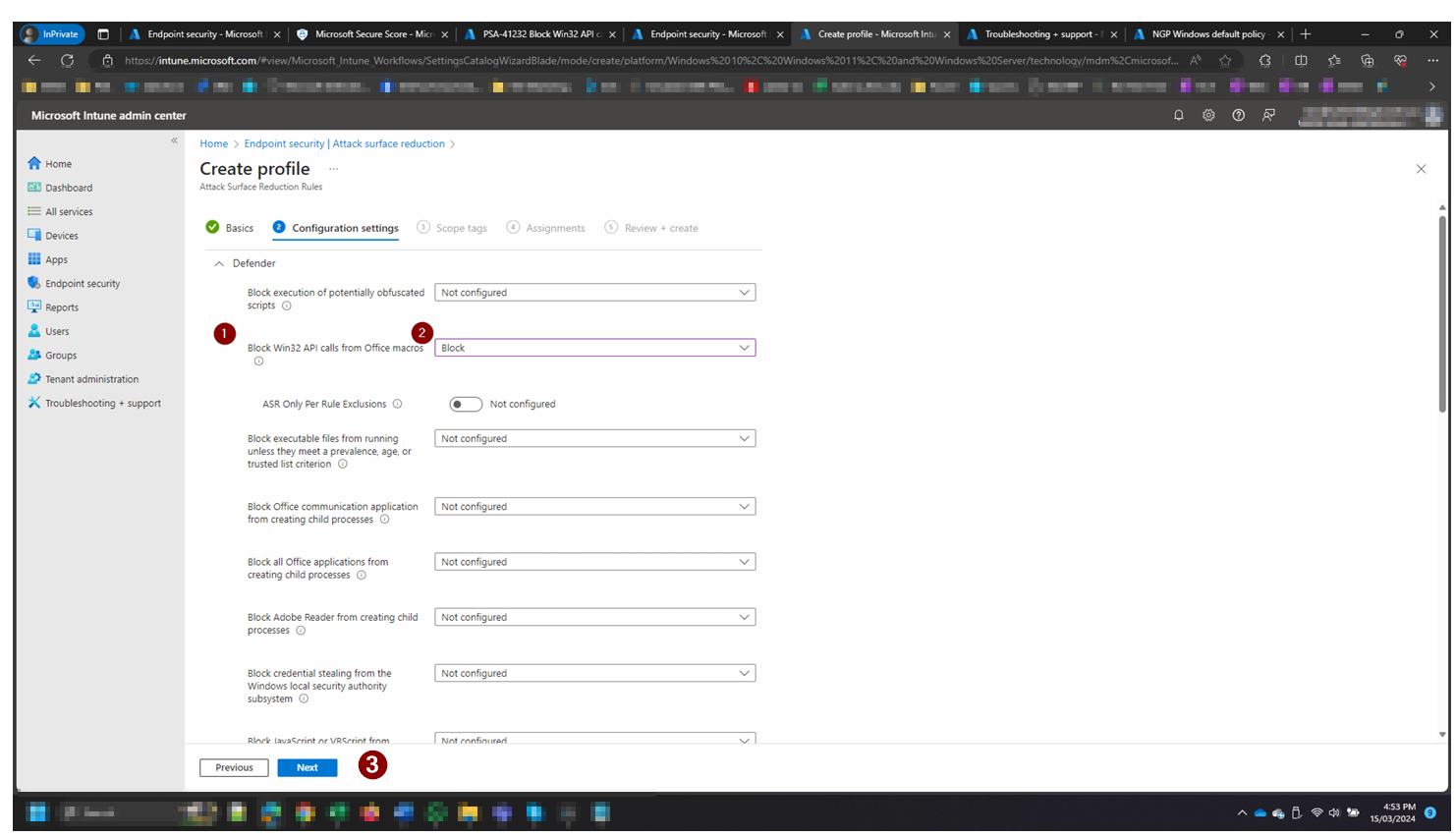The image size is (1456, 837).
Task: Open Apps in the sidebar
Action: (x=48, y=259)
